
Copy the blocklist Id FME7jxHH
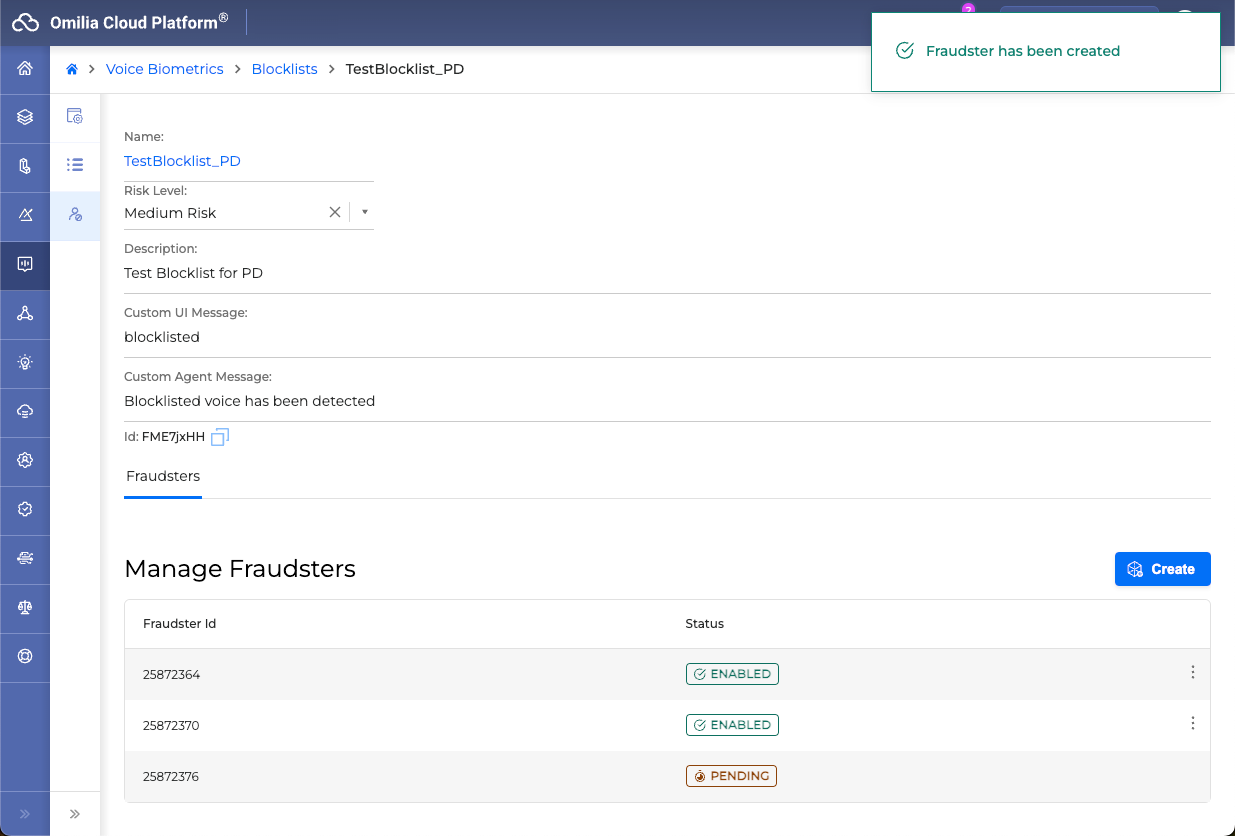(220, 437)
